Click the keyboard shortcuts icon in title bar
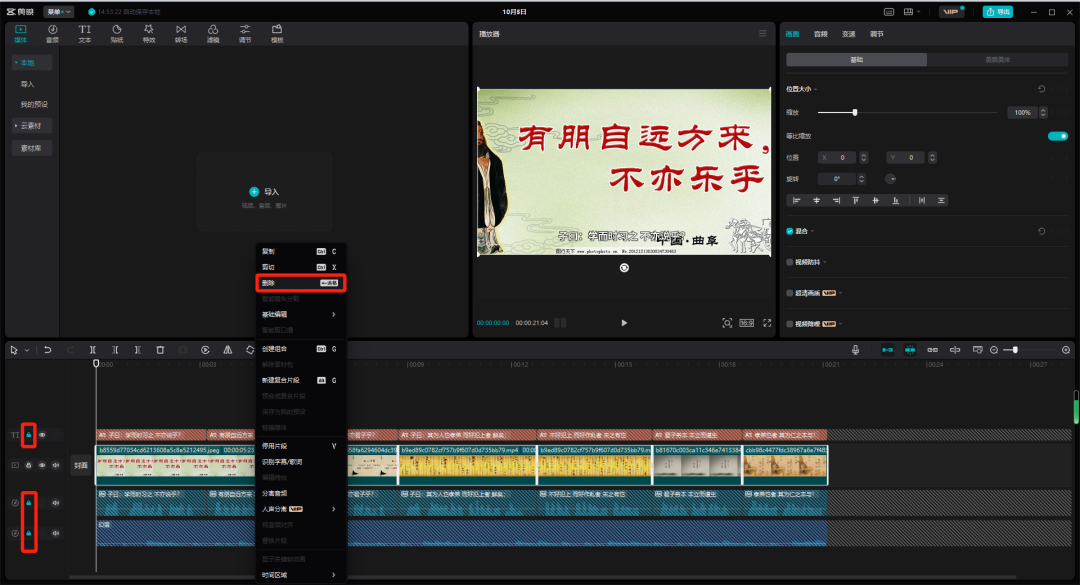The width and height of the screenshot is (1080, 585). (889, 12)
